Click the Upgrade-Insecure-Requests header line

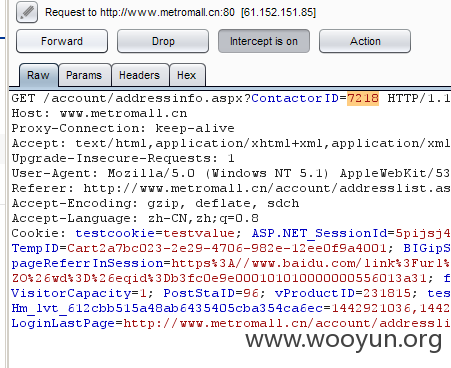tap(123, 158)
